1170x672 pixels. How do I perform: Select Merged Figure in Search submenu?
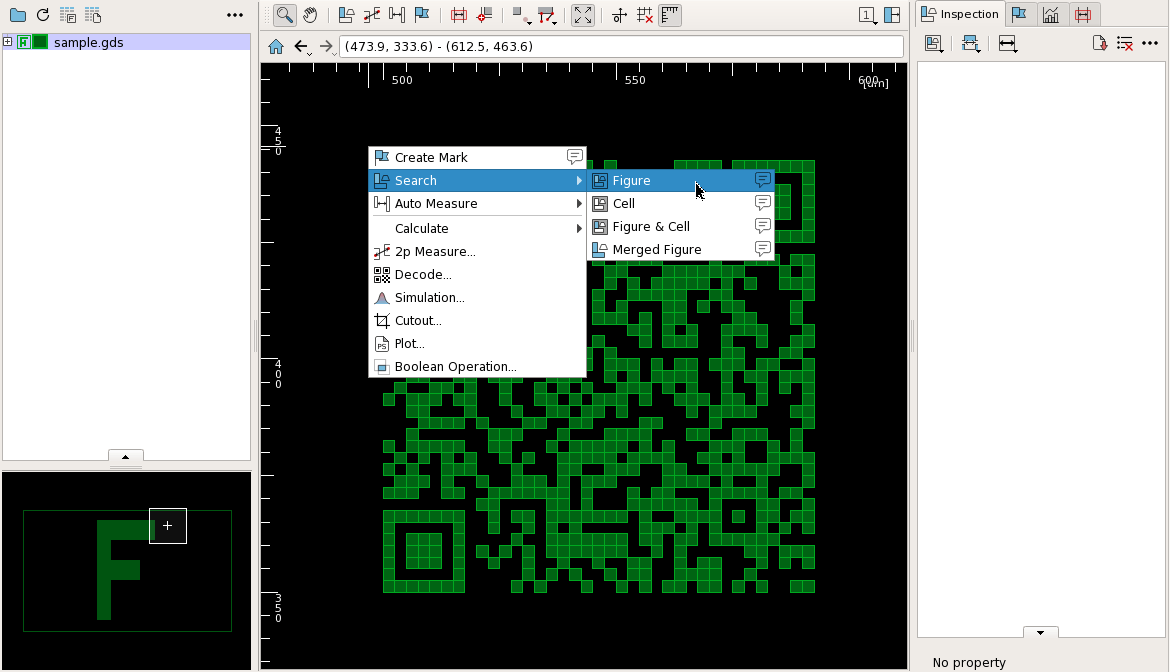pyautogui.click(x=681, y=250)
